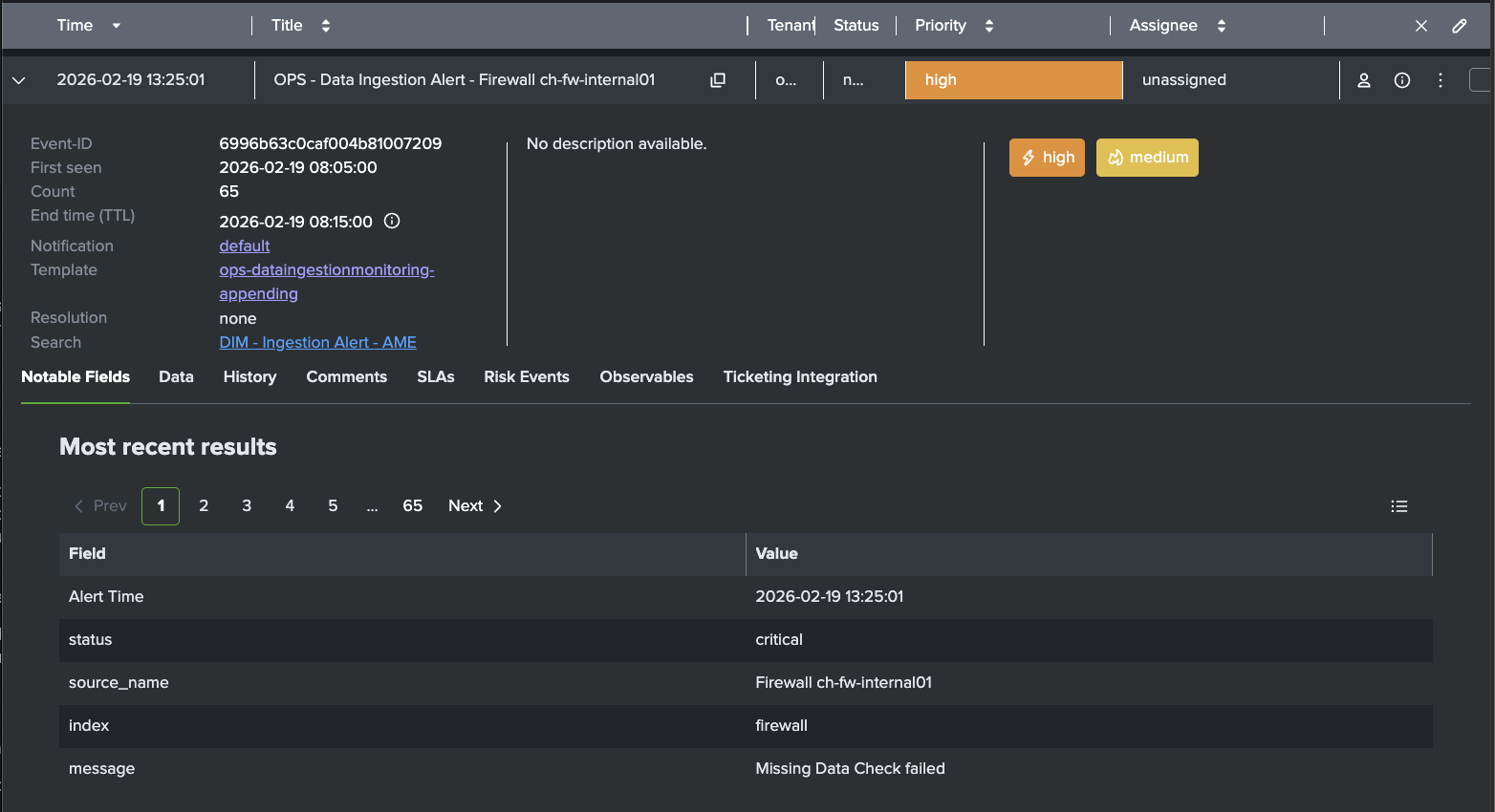Select the checkbox at the row's far right
Image resolution: width=1495 pixels, height=812 pixels.
click(x=1483, y=80)
